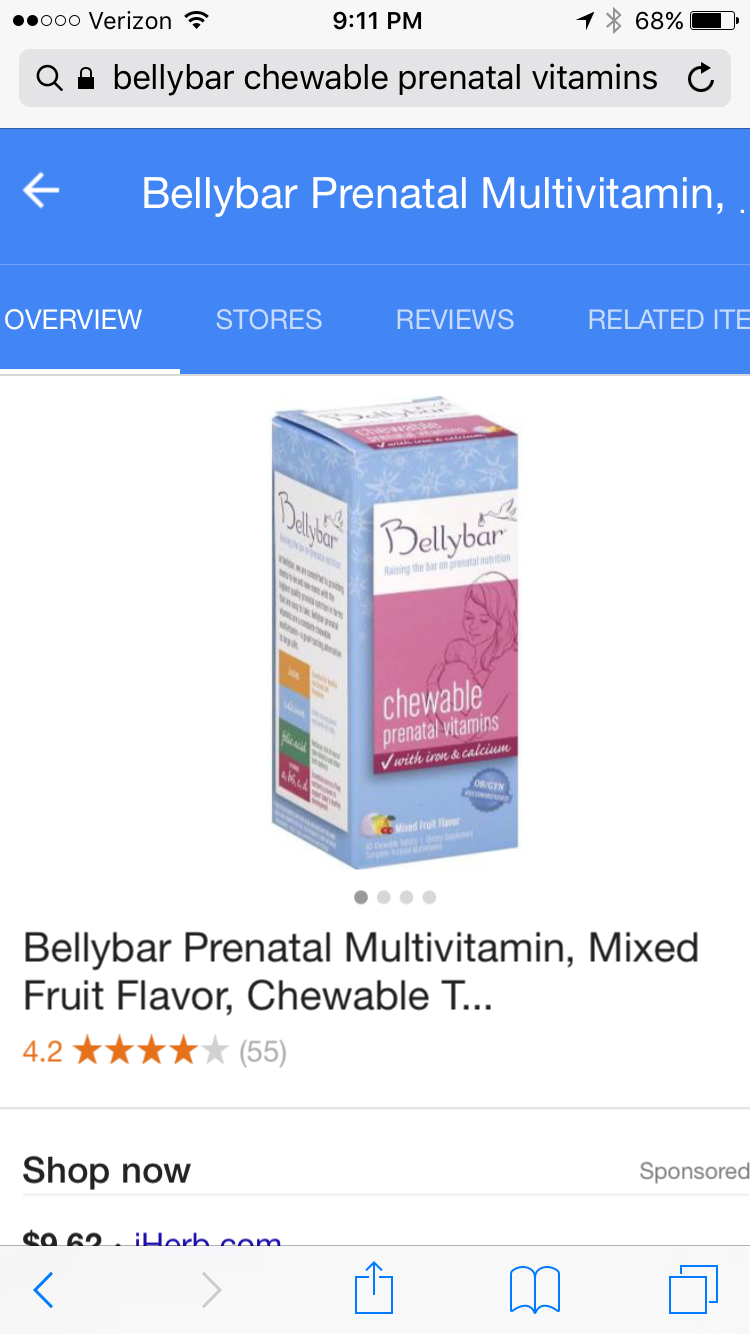Image resolution: width=750 pixels, height=1334 pixels.
Task: Tap the Bellybar Prenatal Multivitamin product title
Action: (x=360, y=971)
